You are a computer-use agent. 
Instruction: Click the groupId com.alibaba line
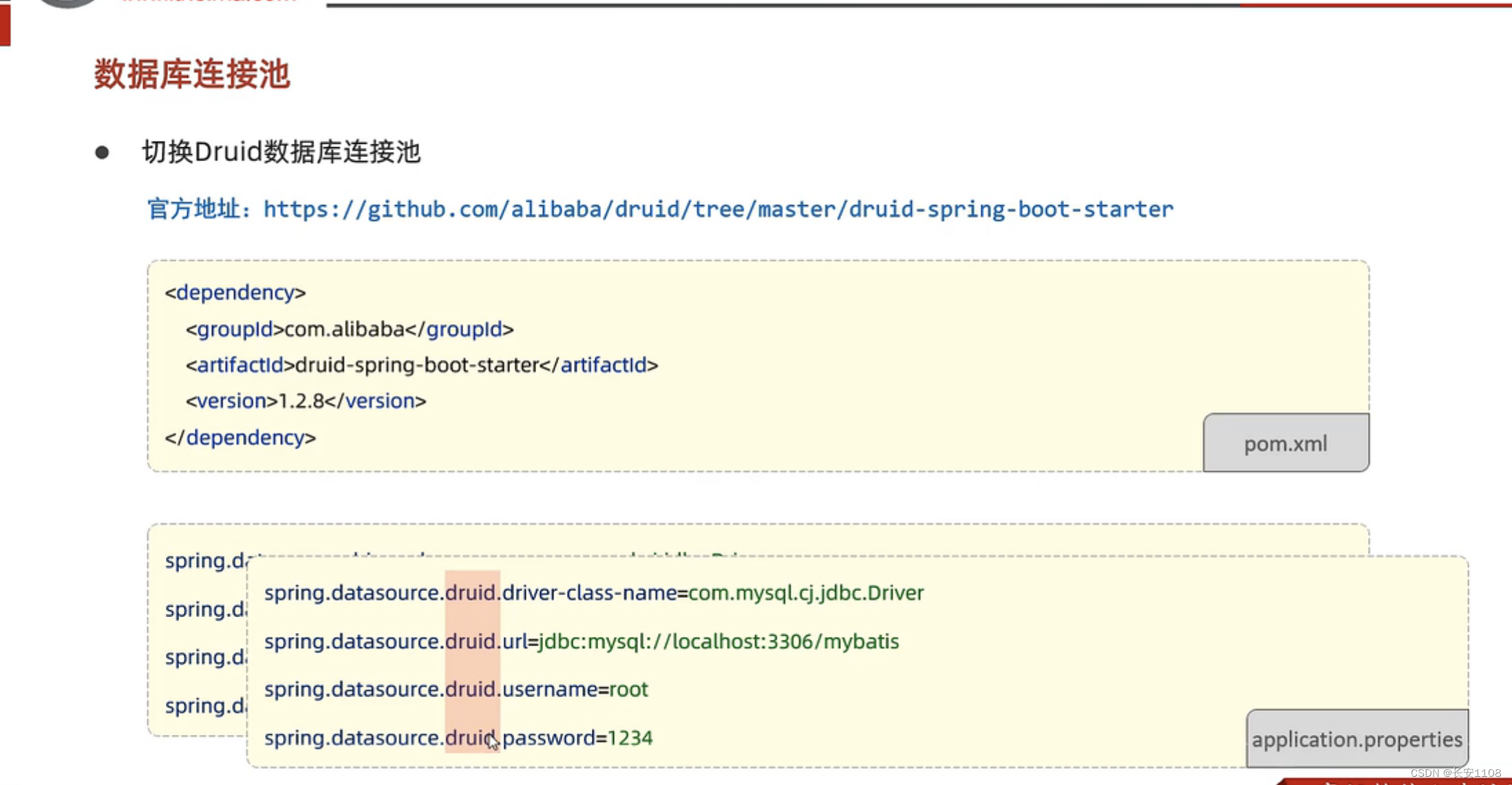[350, 329]
